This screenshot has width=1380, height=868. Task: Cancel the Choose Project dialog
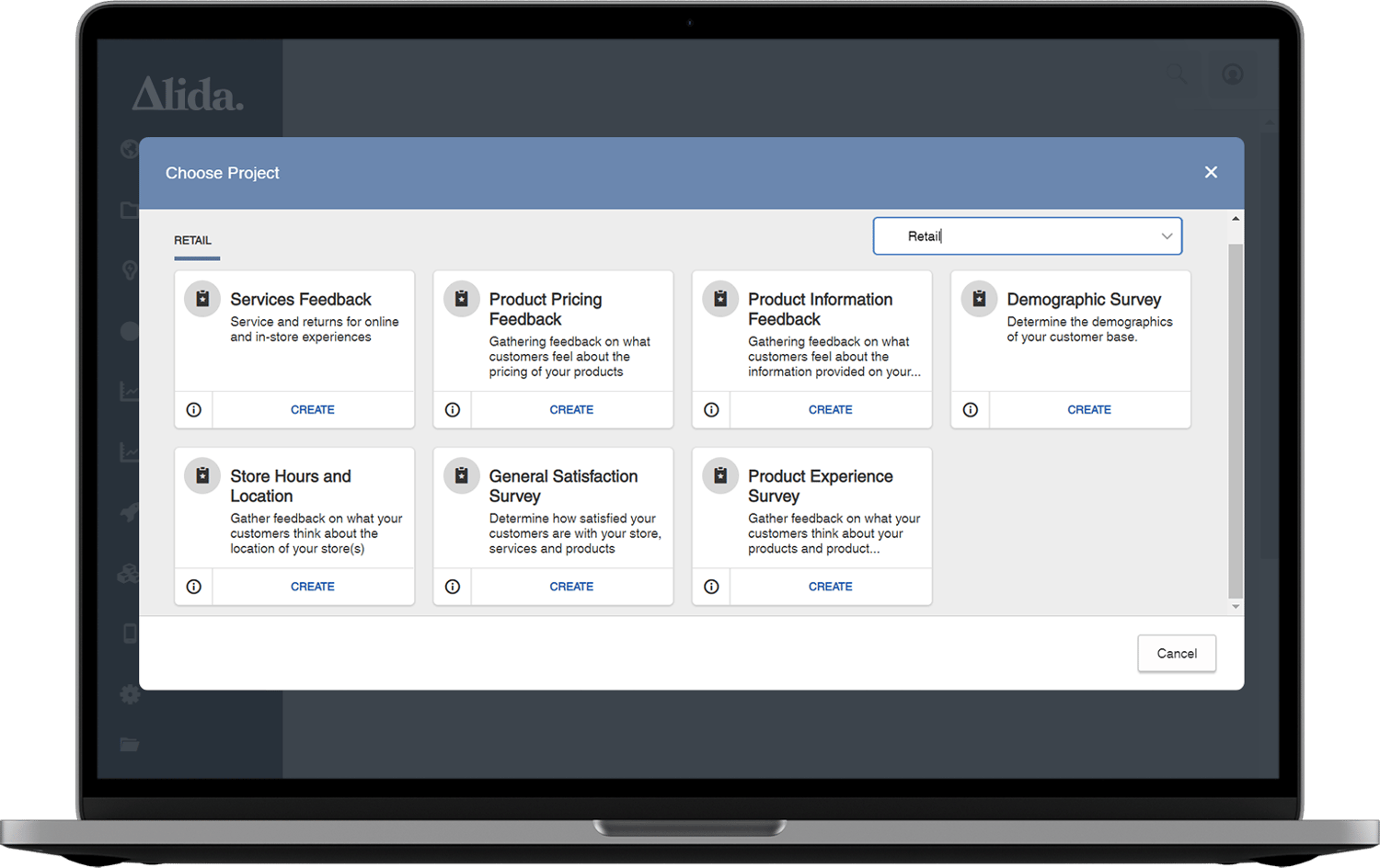[1177, 654]
